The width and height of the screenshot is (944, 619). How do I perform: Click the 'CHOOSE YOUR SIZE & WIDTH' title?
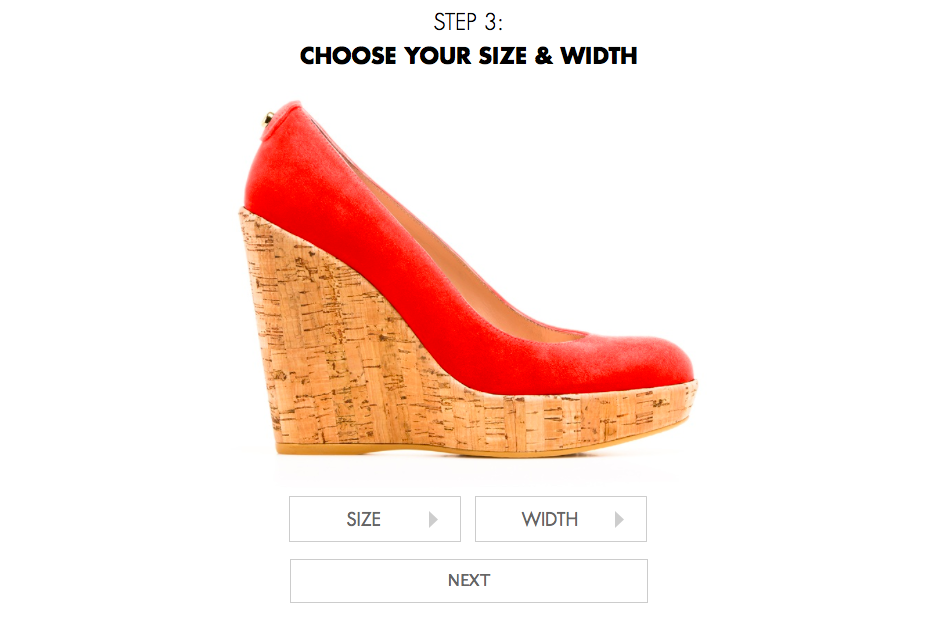click(468, 56)
